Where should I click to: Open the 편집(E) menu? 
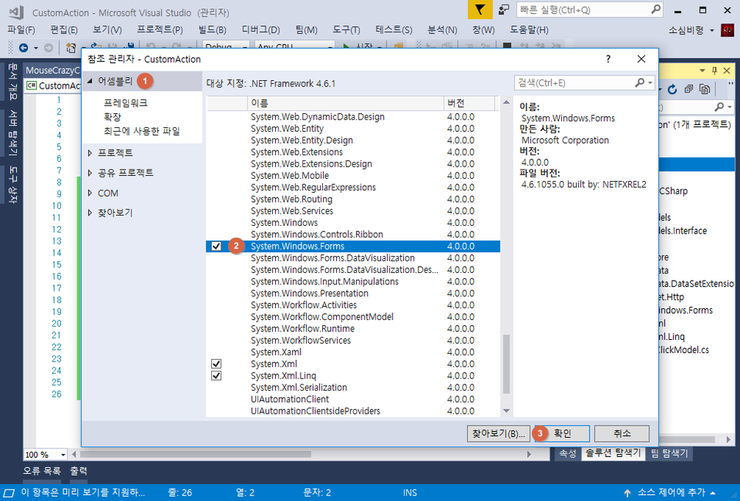point(64,30)
